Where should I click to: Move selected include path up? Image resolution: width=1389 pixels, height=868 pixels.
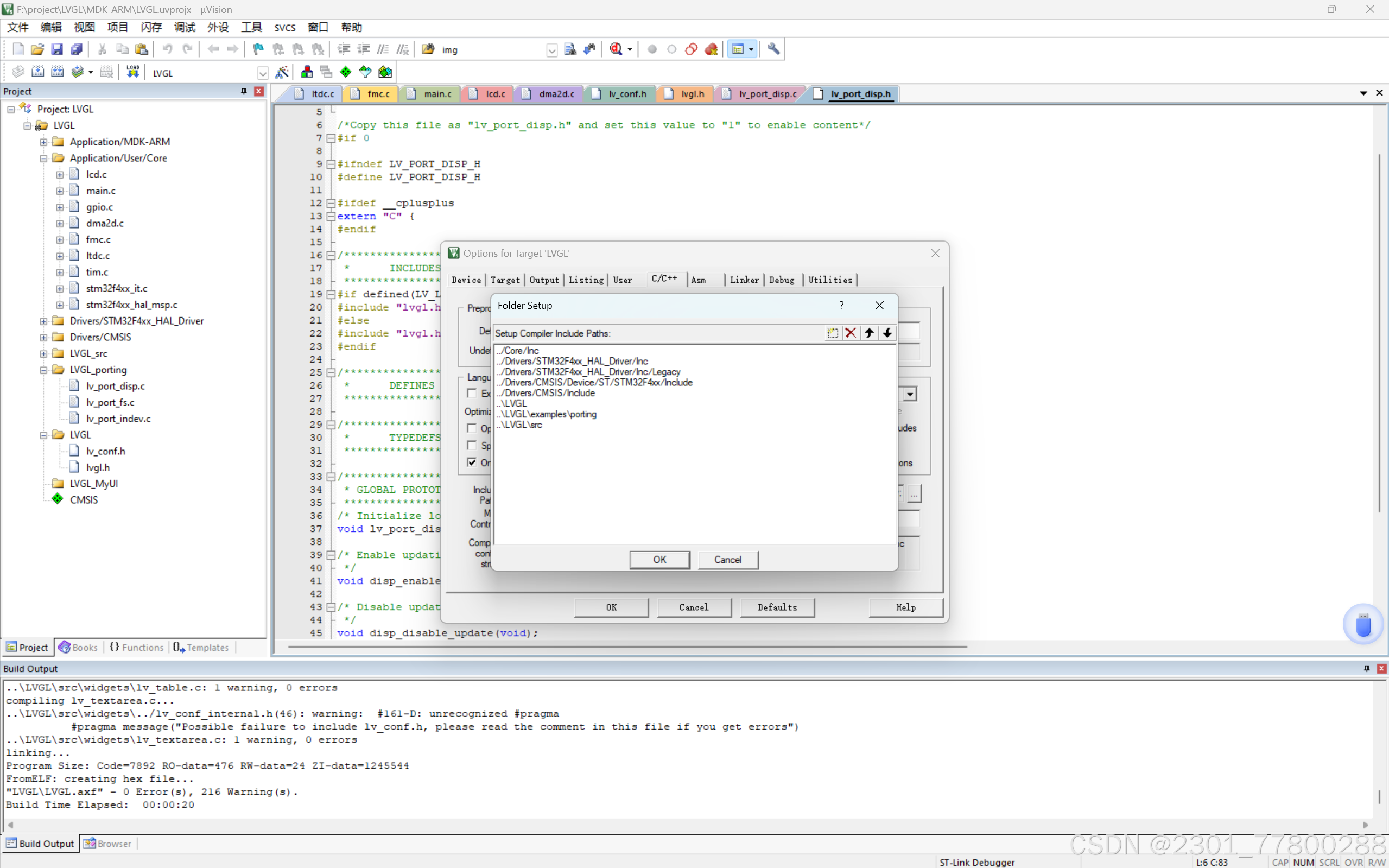[869, 333]
